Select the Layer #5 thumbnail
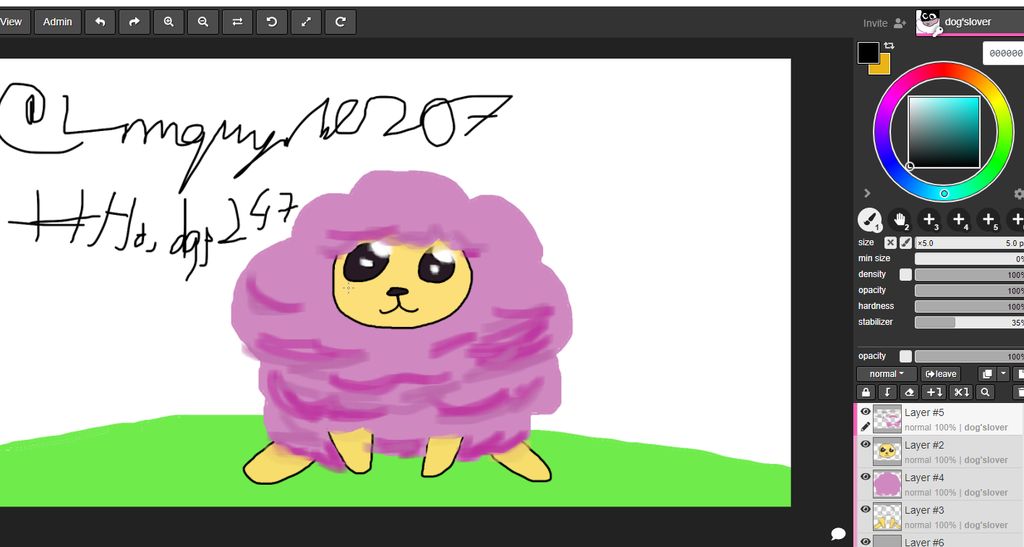 pos(887,419)
